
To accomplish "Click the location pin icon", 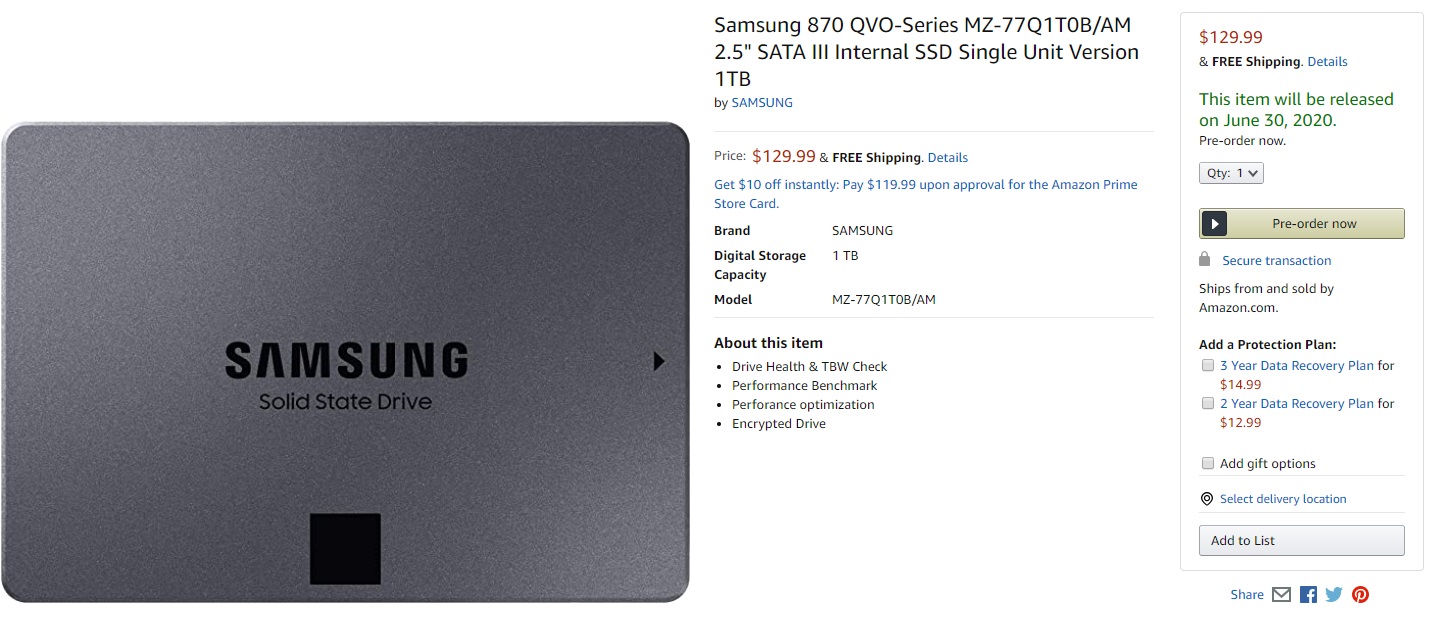I will coord(1207,499).
